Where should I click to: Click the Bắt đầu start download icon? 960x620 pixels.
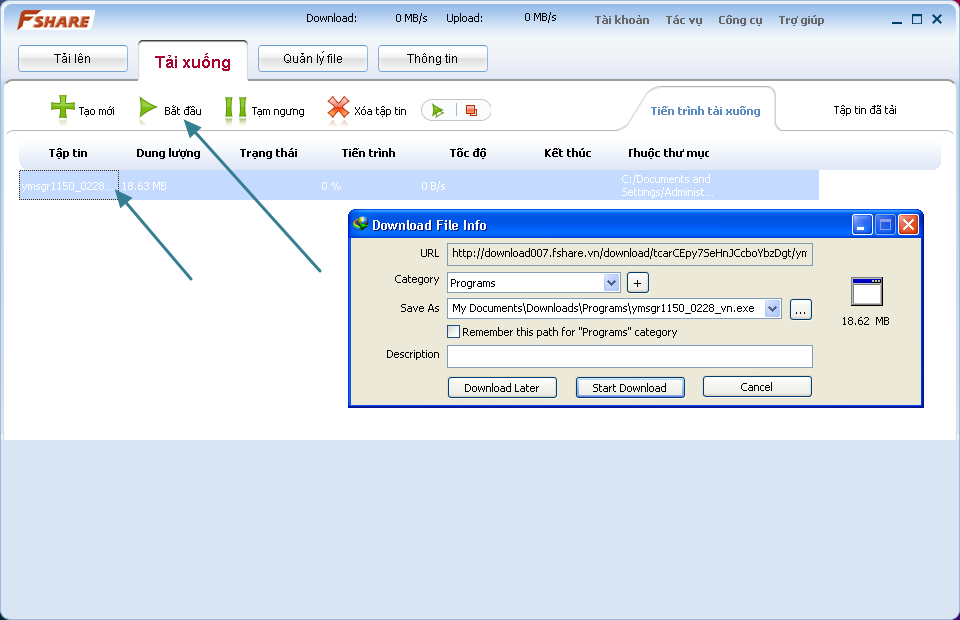pos(148,110)
